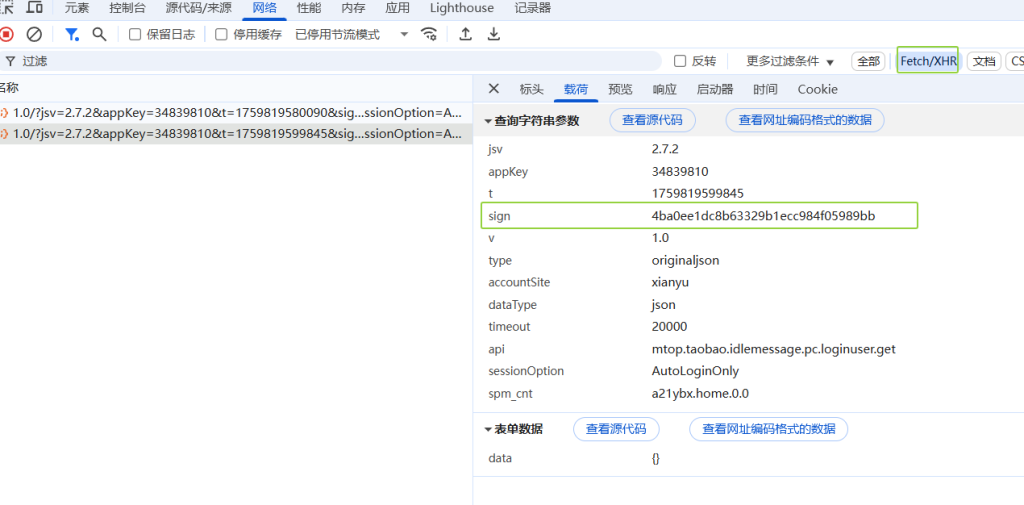Click spm_cnt value a21ybx.home.0.0
Screen dimensions: 1024x505
(x=700, y=393)
